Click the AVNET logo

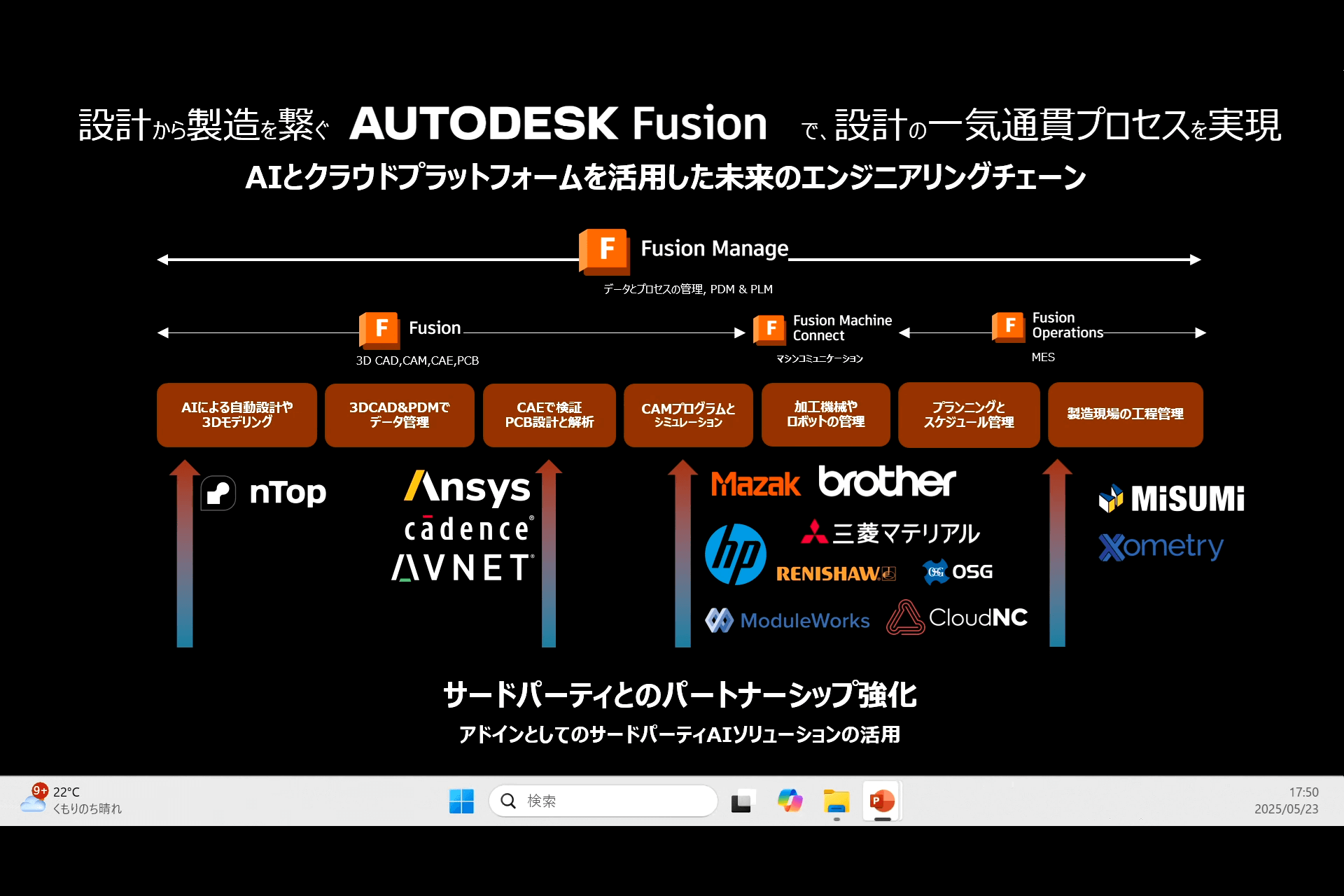point(463,568)
